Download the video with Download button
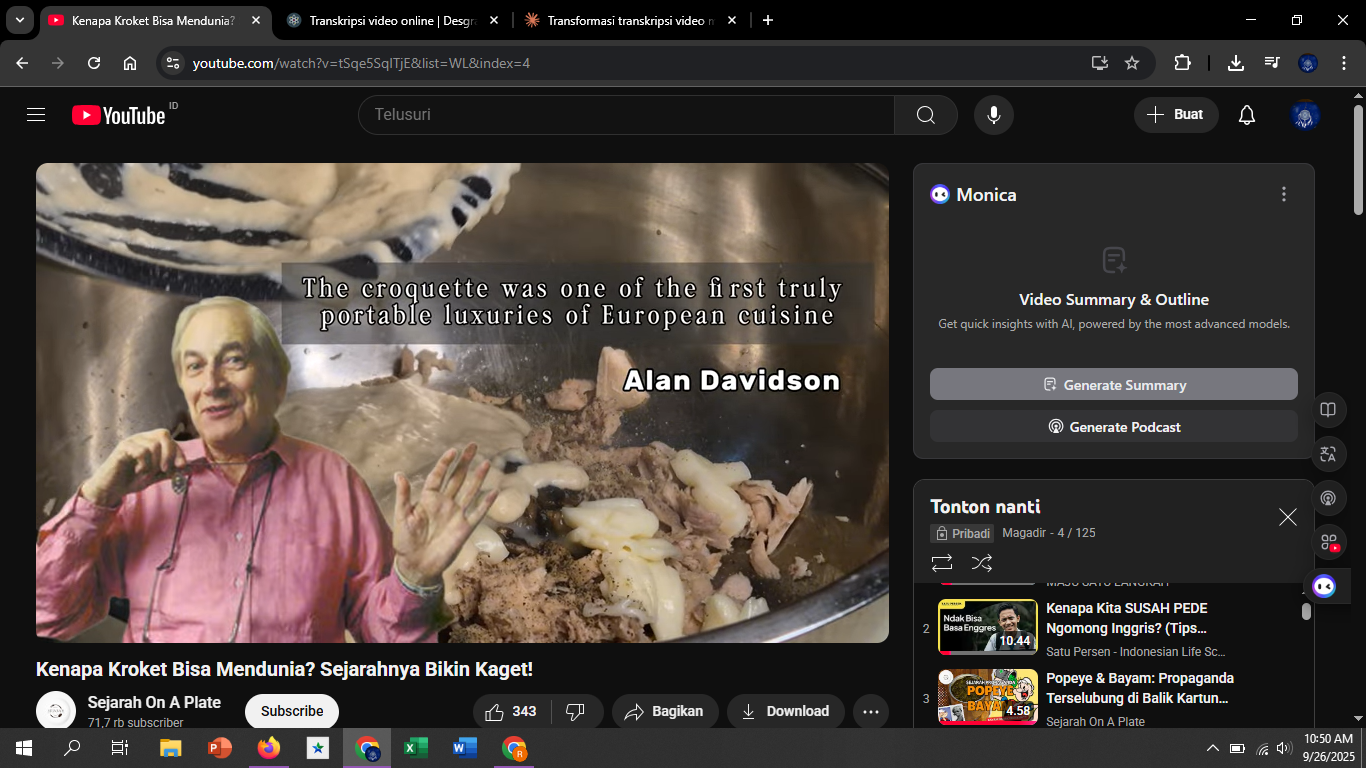 point(785,712)
